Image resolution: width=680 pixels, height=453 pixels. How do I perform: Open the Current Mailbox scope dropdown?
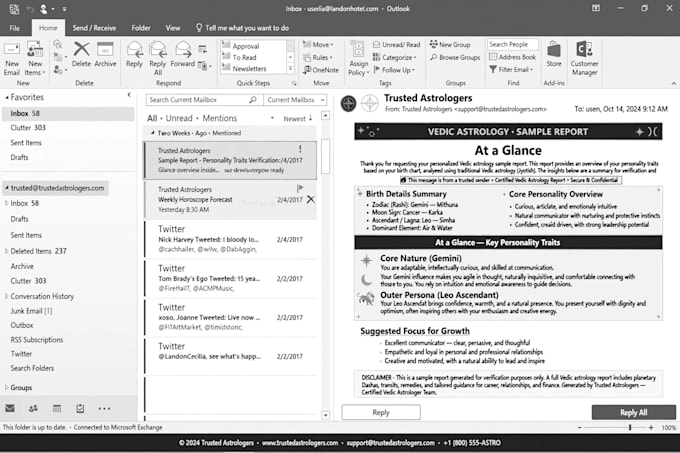point(295,100)
